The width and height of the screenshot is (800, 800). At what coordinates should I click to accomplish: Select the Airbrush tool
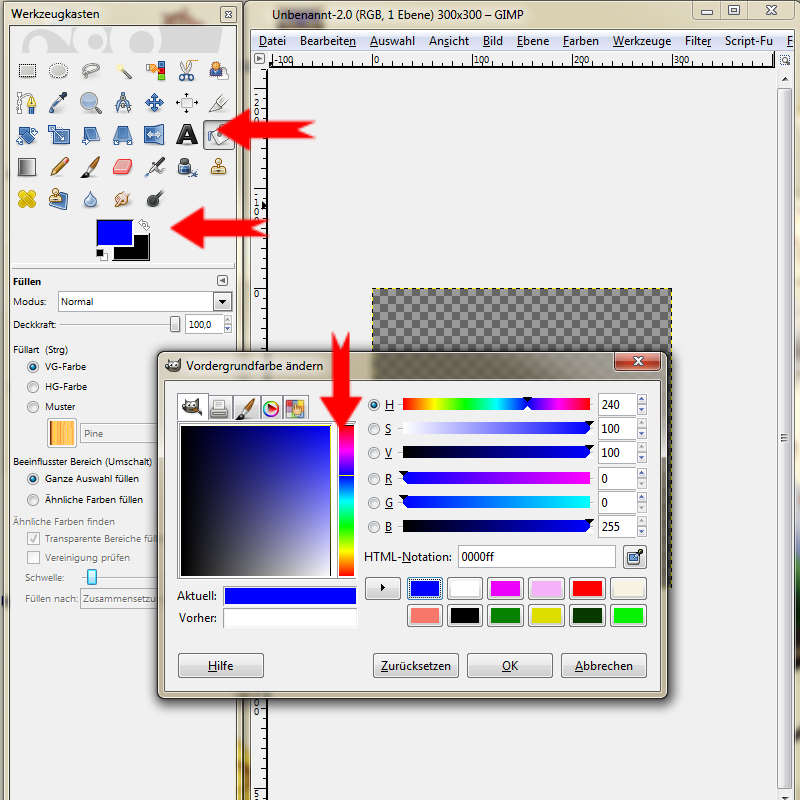click(155, 167)
